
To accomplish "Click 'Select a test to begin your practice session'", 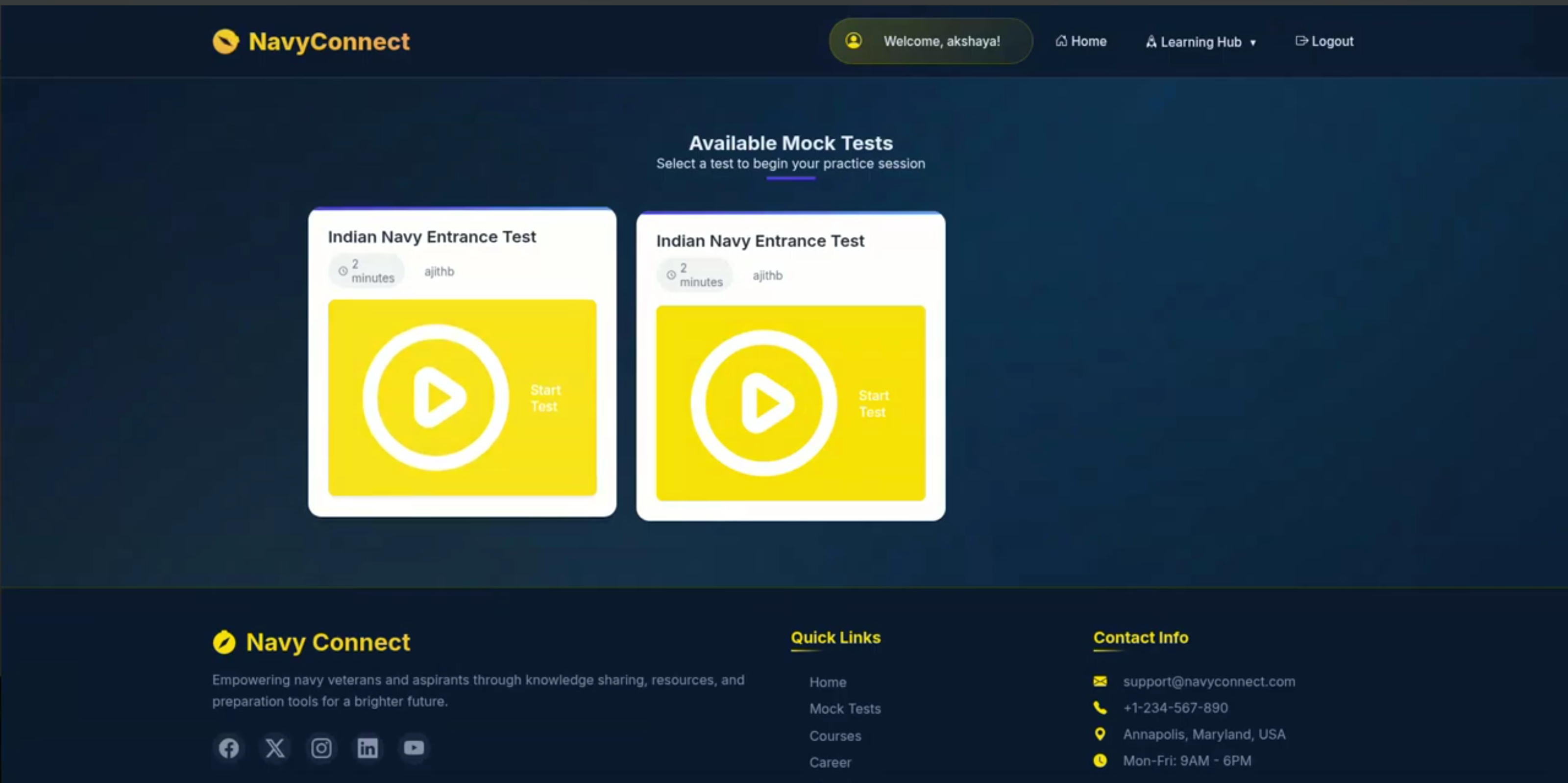I will point(791,164).
